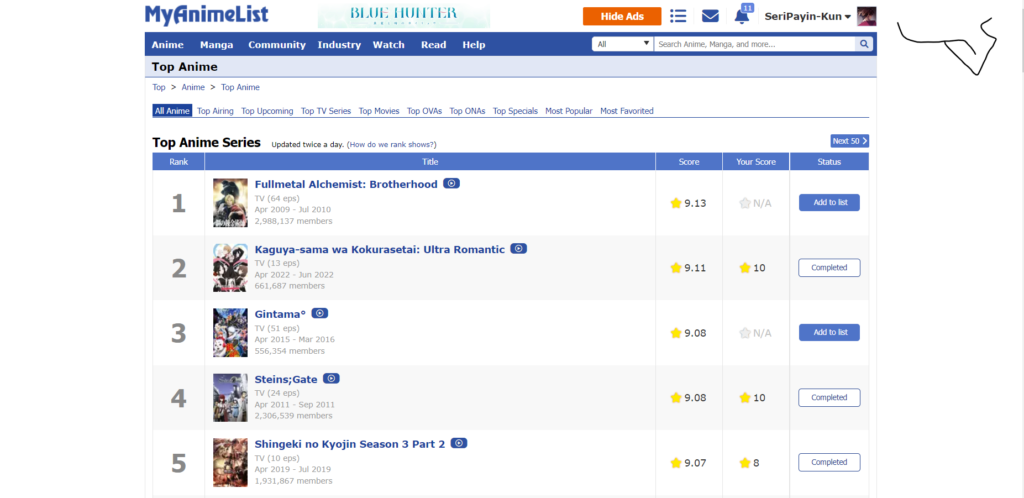Open messages envelope icon
Image resolution: width=1024 pixels, height=498 pixels.
[710, 16]
